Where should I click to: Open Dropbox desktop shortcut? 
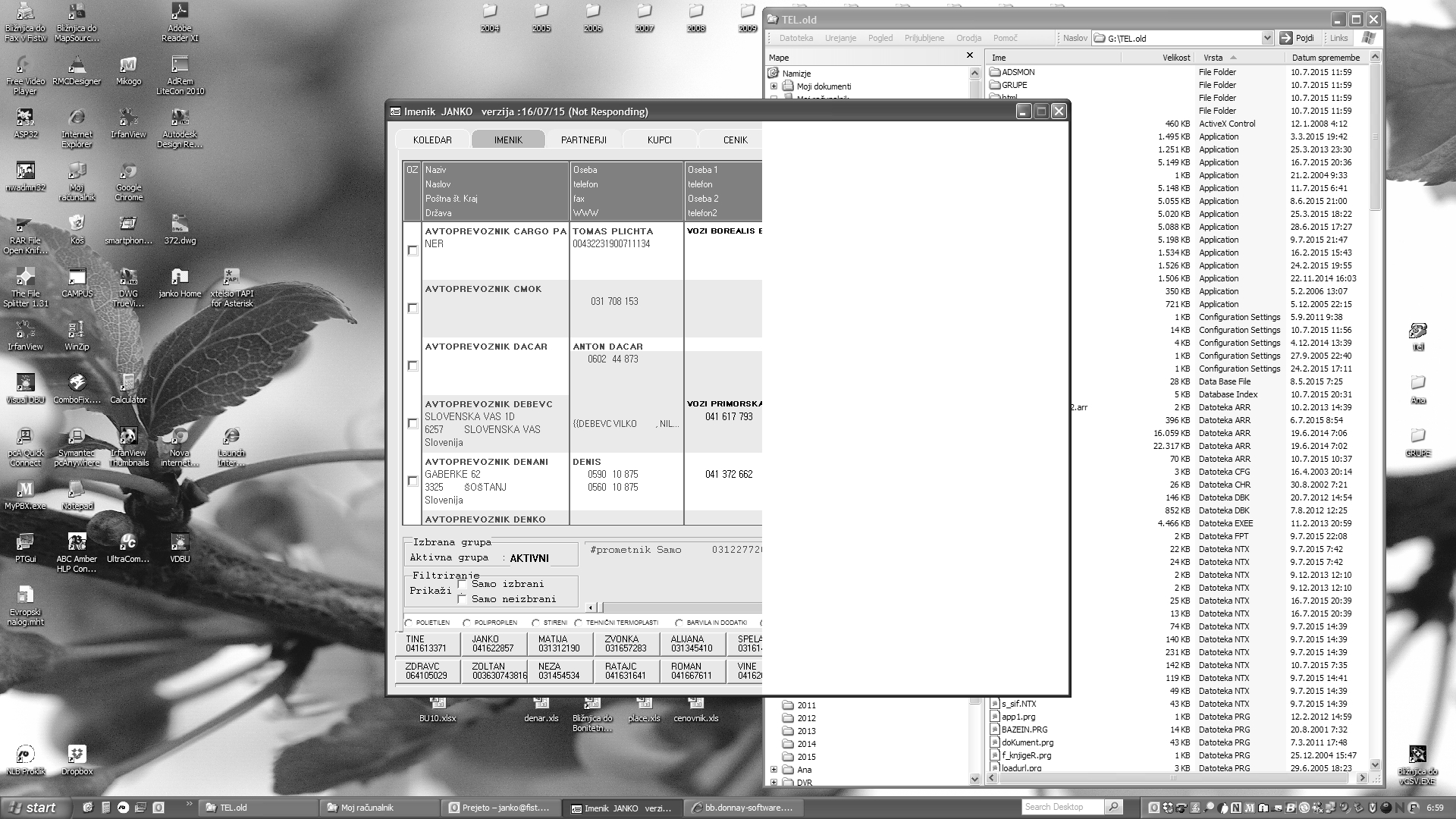(77, 757)
